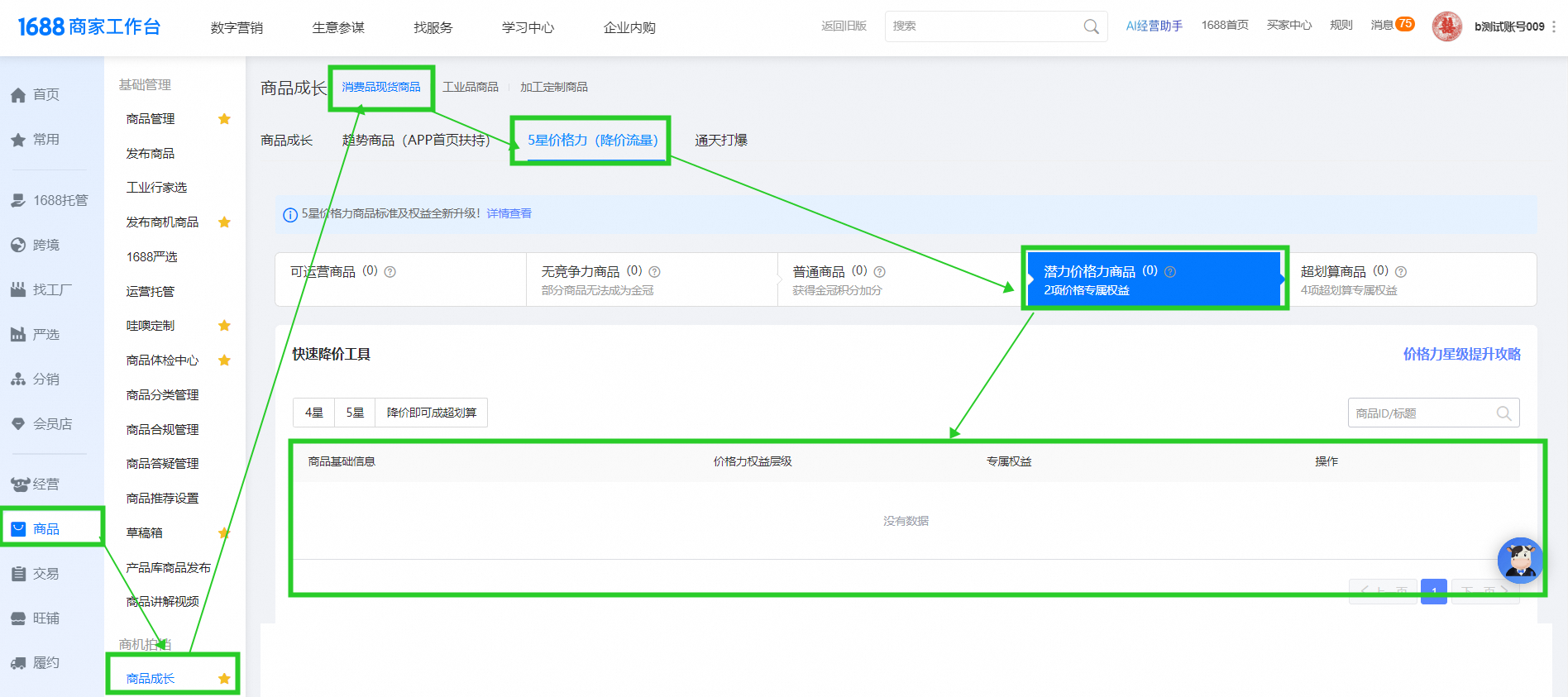
Task: Click the cow mascot assistant icon
Action: 1520,561
